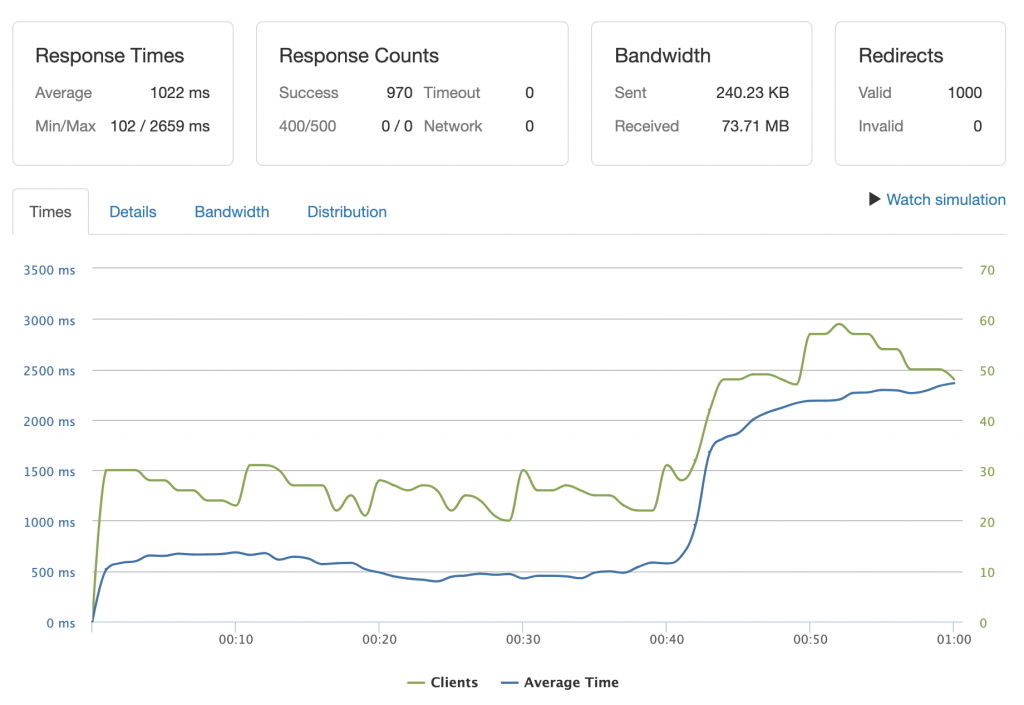
Task: Click the 00:40 time axis label
Action: coord(667,640)
